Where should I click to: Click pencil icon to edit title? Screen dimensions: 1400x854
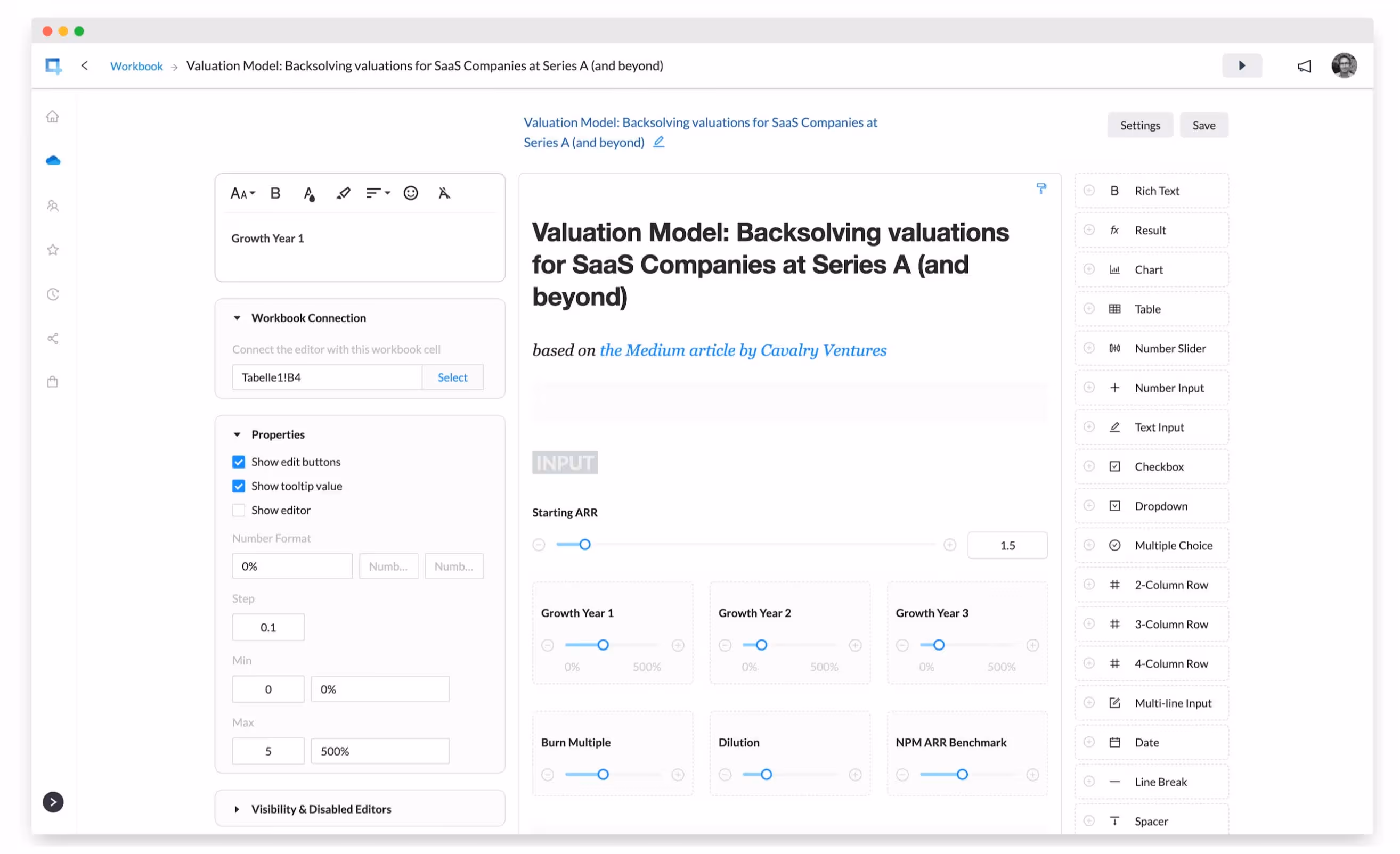(x=658, y=142)
